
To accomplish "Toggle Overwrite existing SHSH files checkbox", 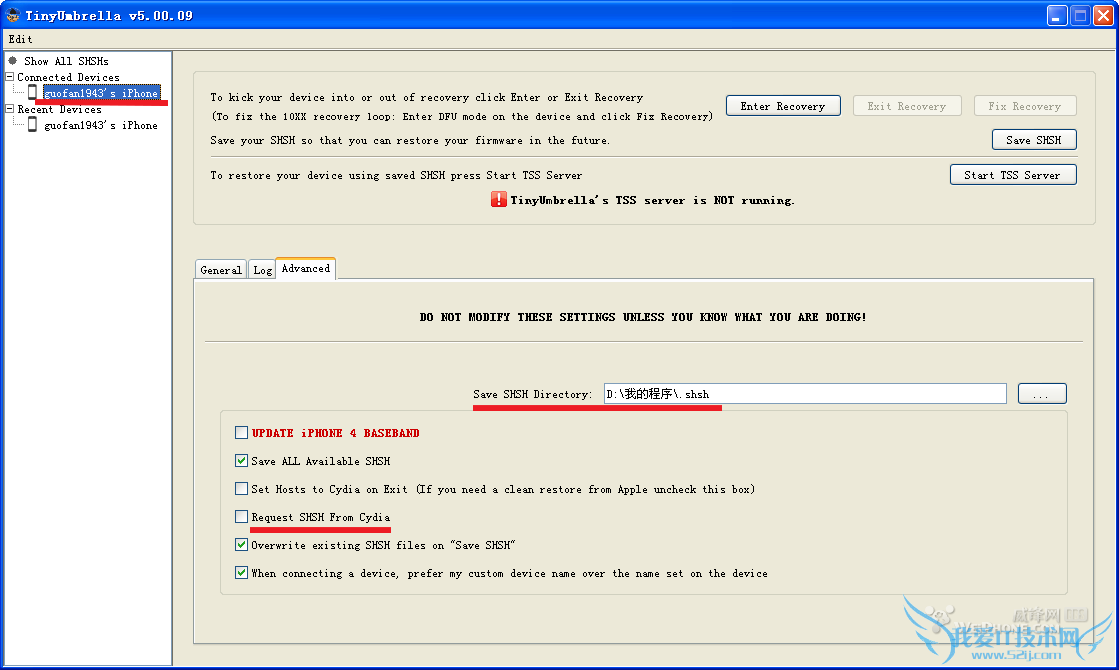I will (241, 544).
